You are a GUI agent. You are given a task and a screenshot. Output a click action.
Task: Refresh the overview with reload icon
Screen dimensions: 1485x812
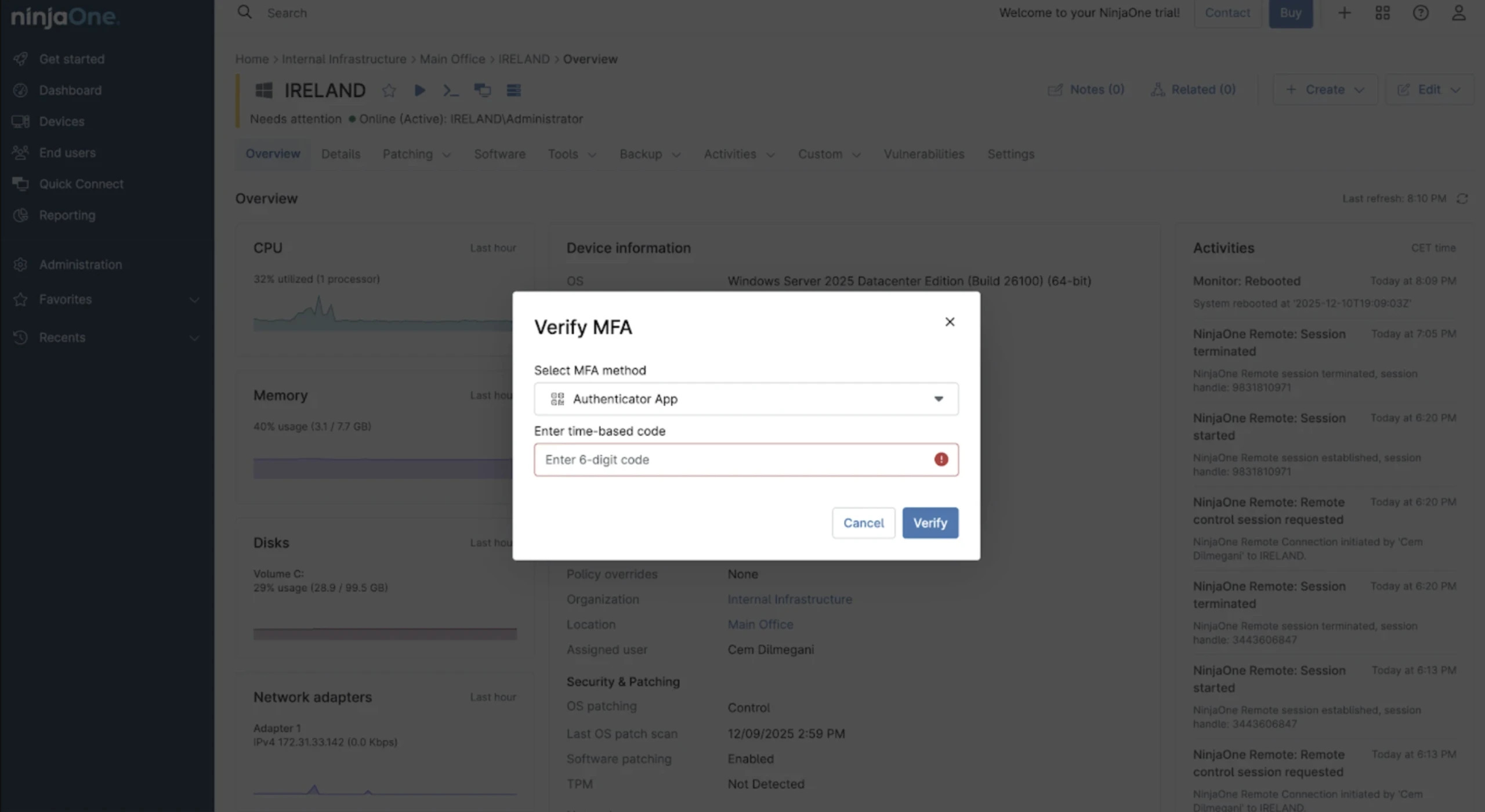click(x=1462, y=199)
